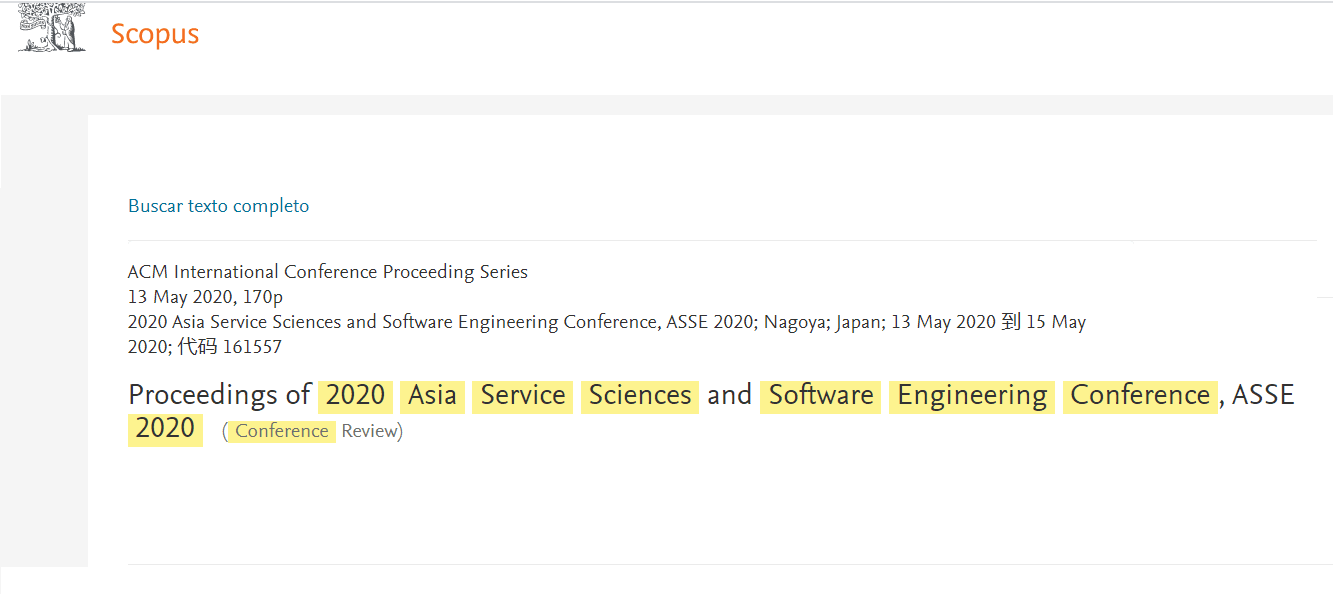
Task: Select the highlighted word 'Software'
Action: click(821, 396)
